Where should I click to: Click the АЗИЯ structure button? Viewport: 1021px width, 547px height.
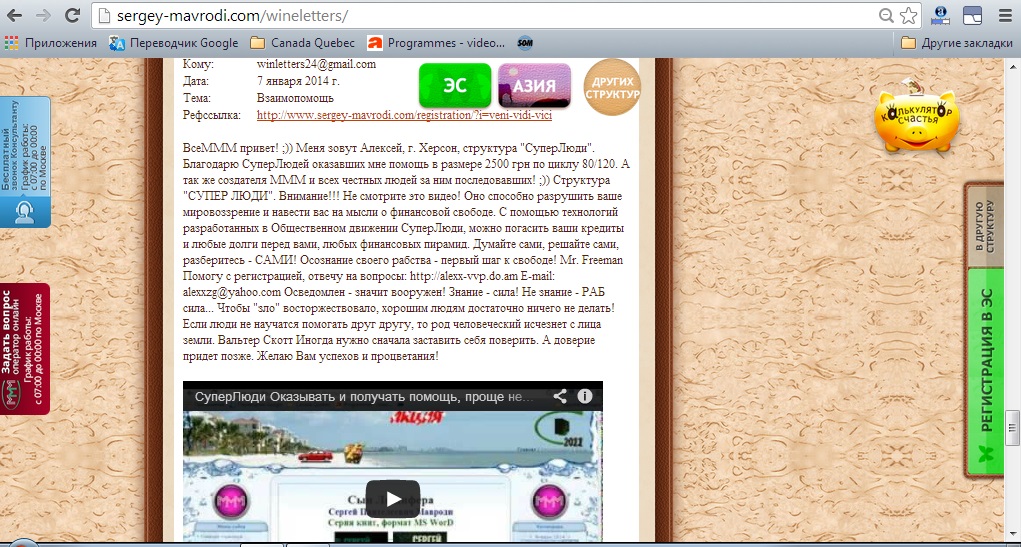pos(534,85)
